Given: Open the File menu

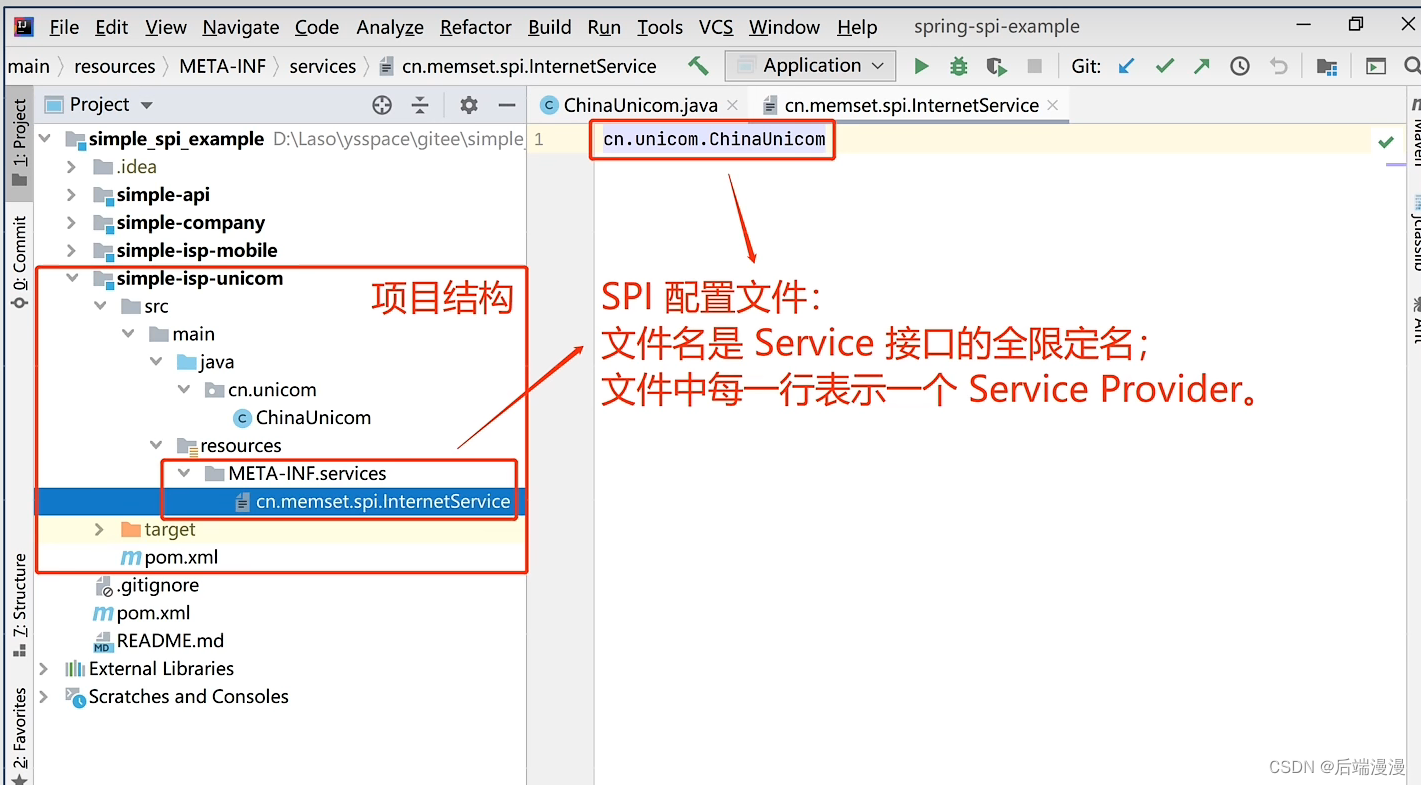Looking at the screenshot, I should 64,27.
